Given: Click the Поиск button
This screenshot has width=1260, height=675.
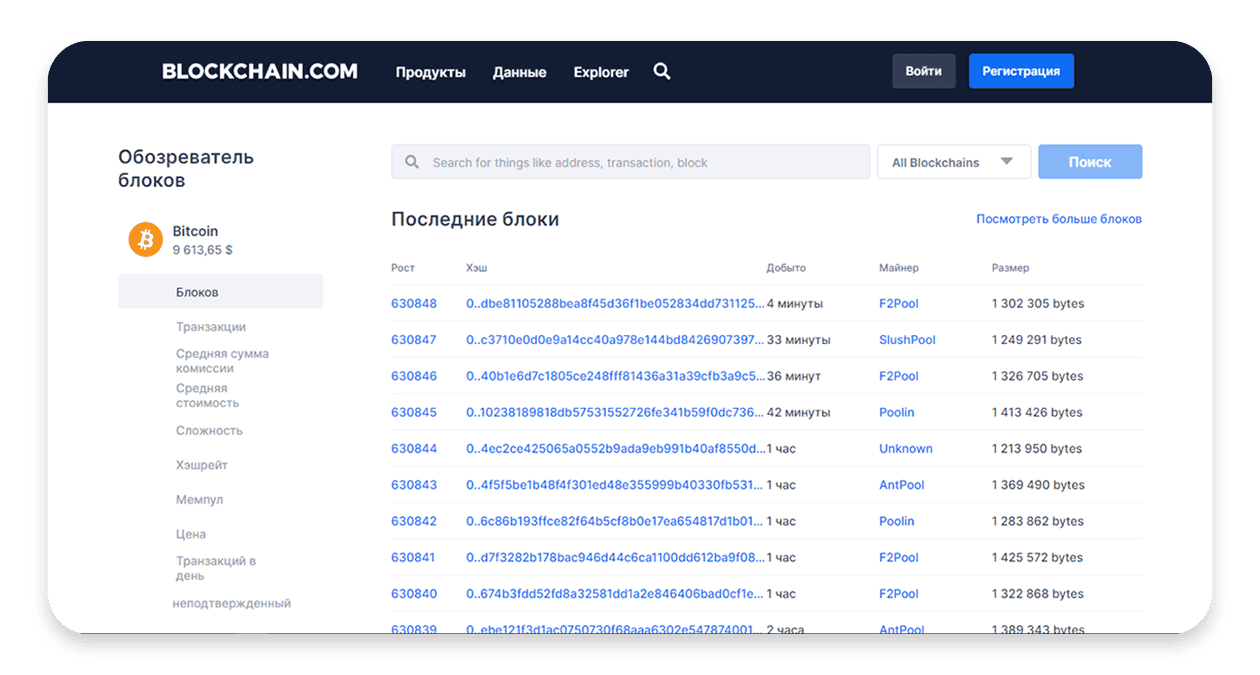Looking at the screenshot, I should [1090, 162].
